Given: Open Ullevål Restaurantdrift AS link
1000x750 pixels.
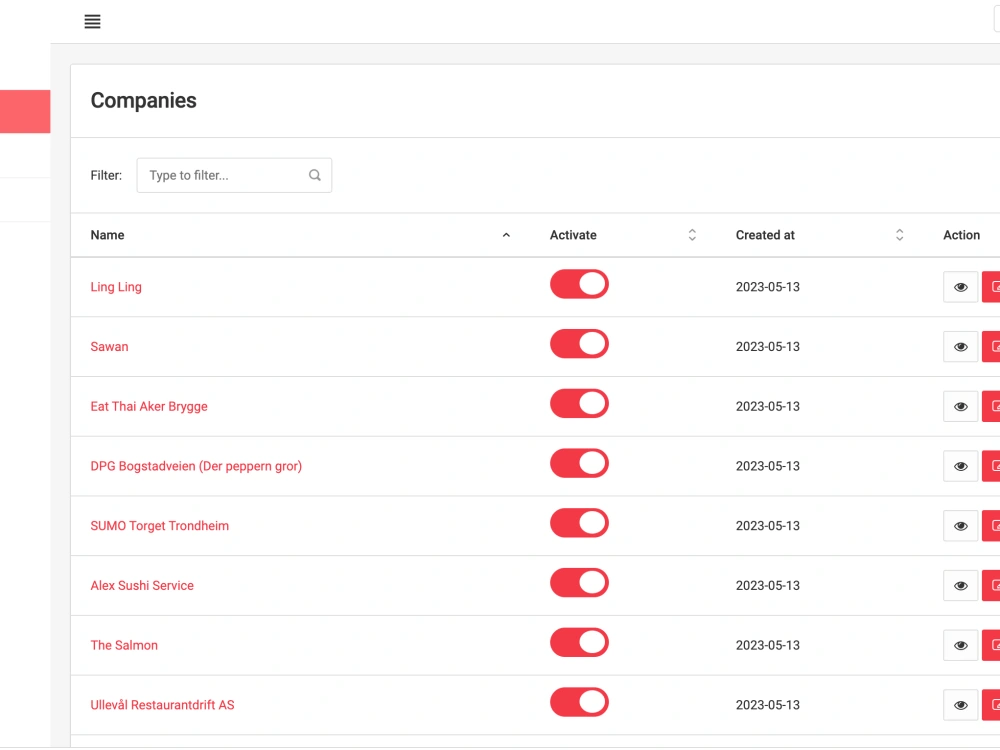Looking at the screenshot, I should (162, 705).
